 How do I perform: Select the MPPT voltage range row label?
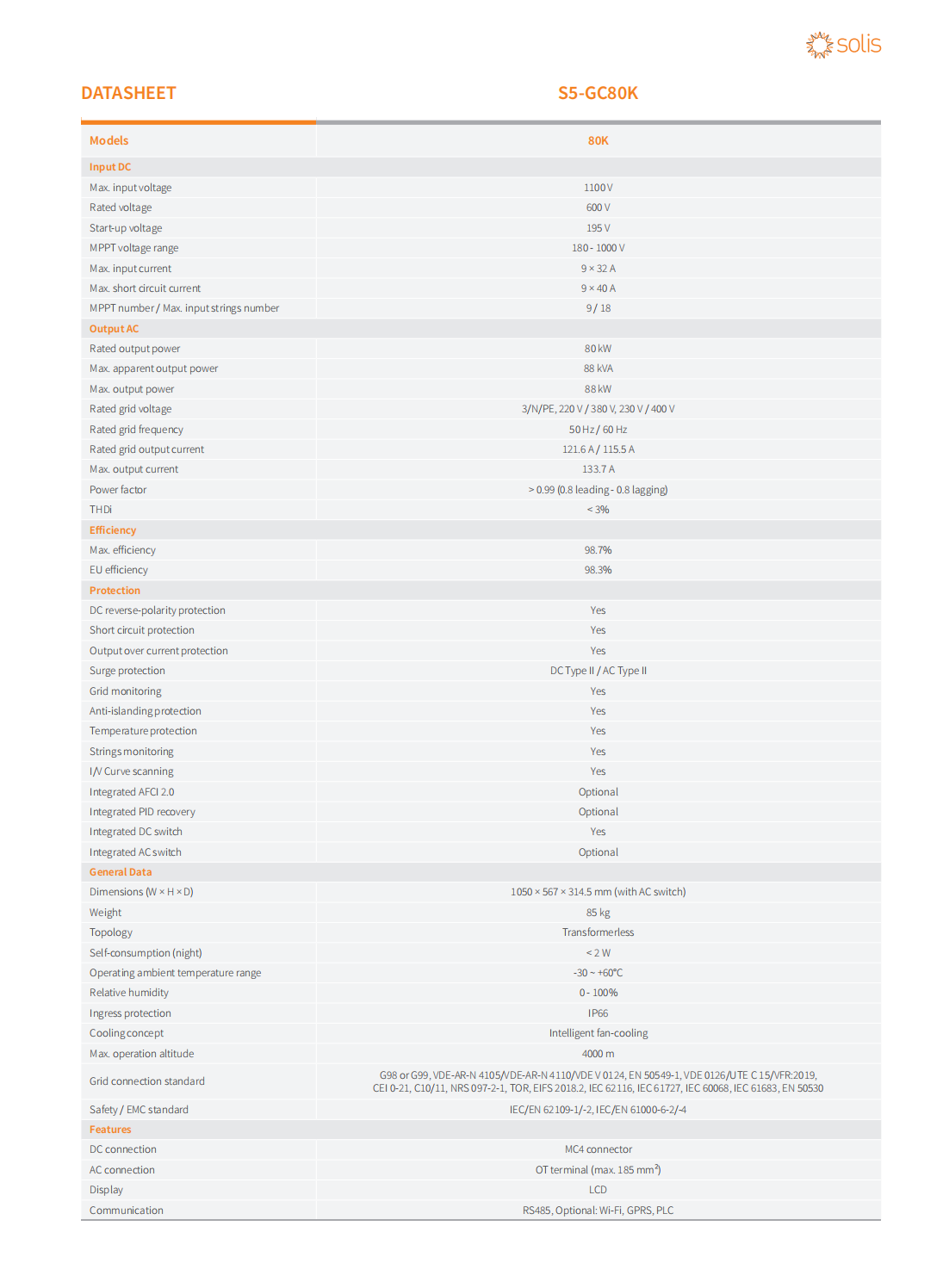(134, 248)
